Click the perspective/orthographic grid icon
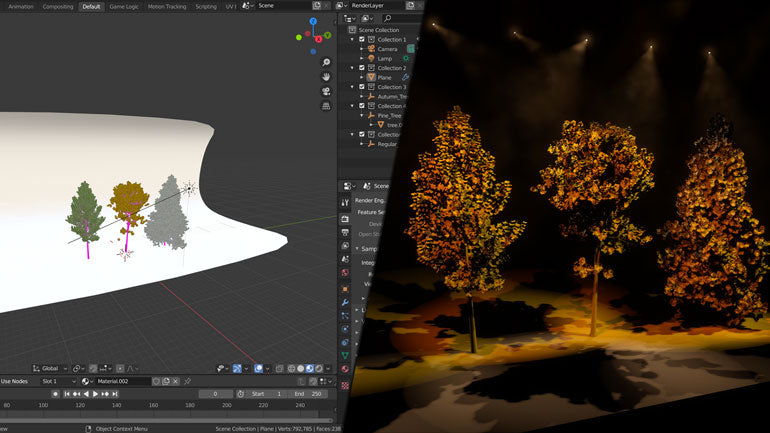The image size is (770, 433). click(x=326, y=106)
